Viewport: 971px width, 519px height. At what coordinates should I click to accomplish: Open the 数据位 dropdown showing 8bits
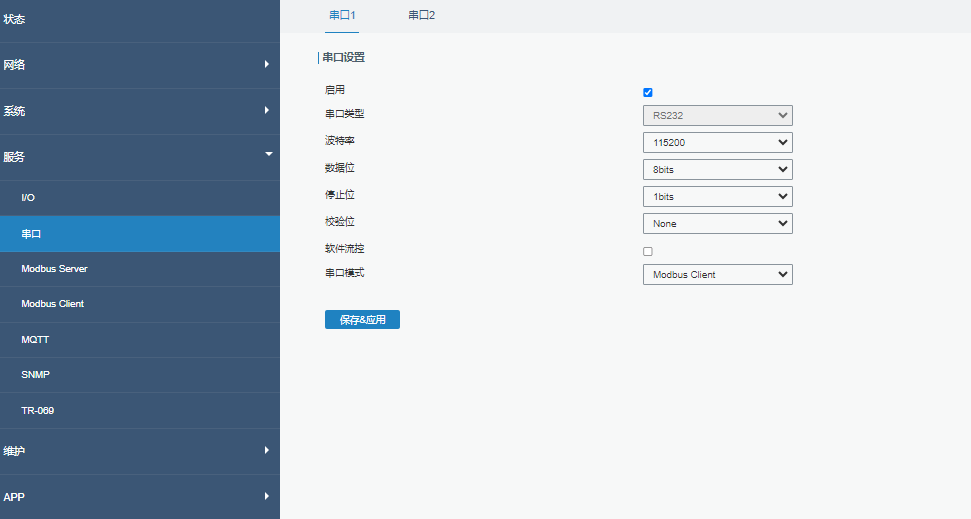717,170
